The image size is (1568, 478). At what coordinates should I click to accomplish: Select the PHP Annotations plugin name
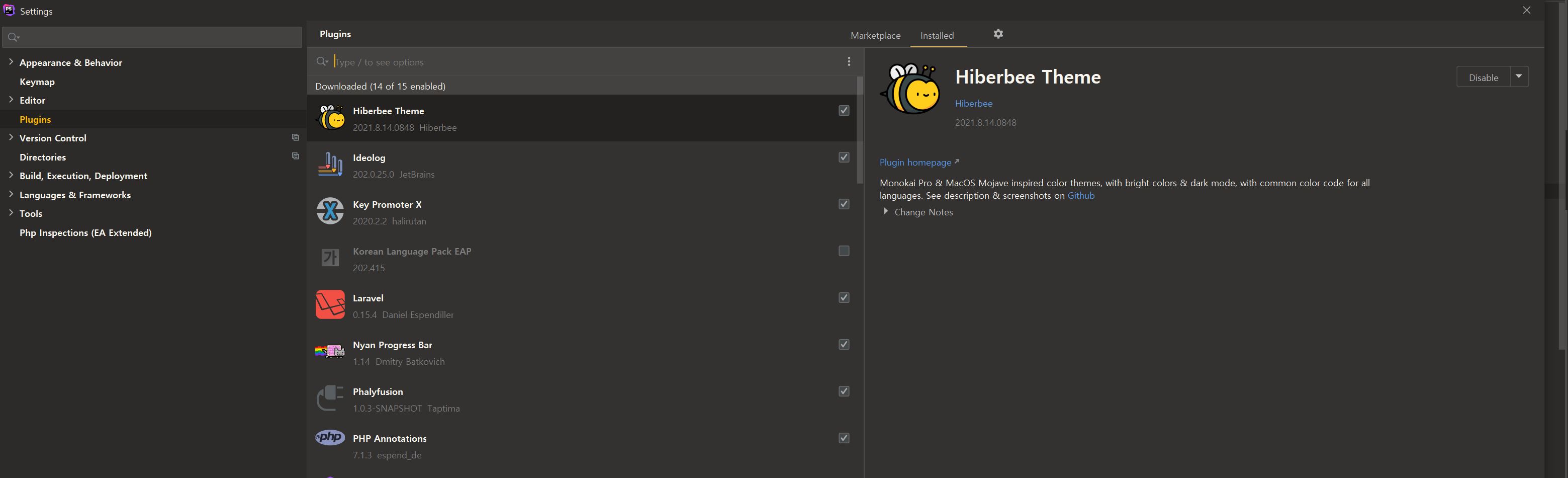(x=390, y=438)
